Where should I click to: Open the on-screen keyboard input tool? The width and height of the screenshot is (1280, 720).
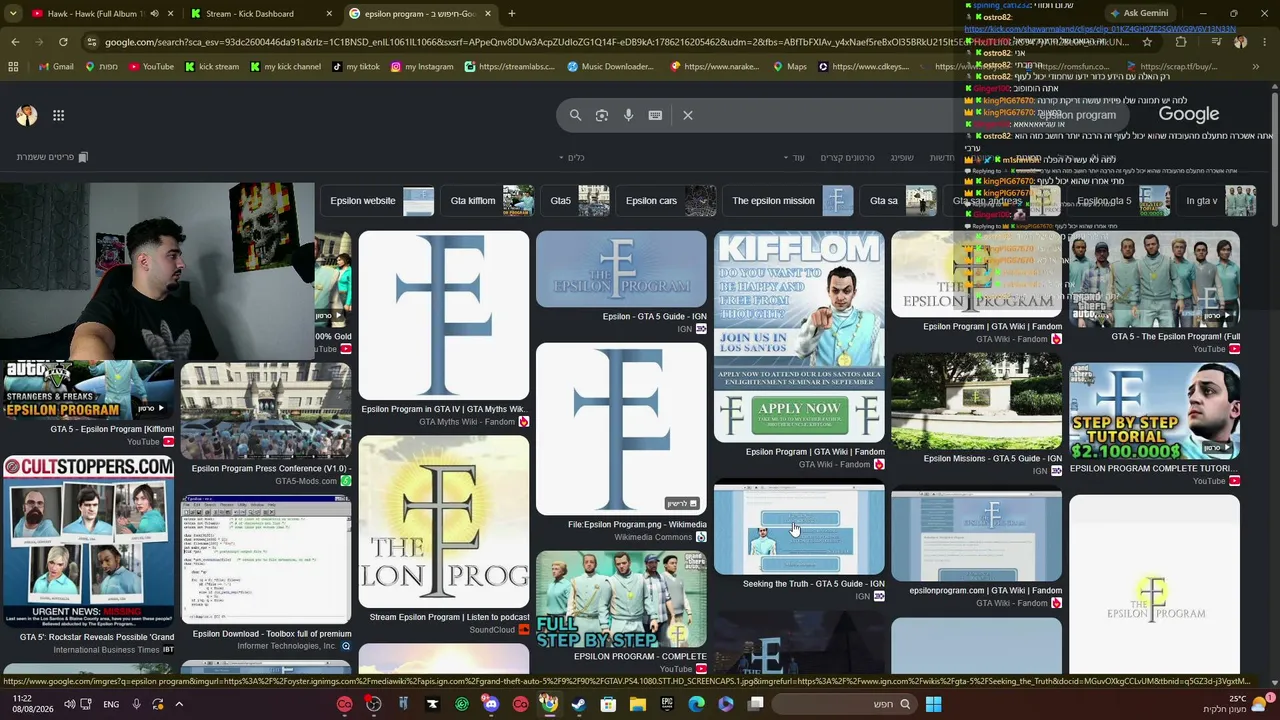(655, 115)
